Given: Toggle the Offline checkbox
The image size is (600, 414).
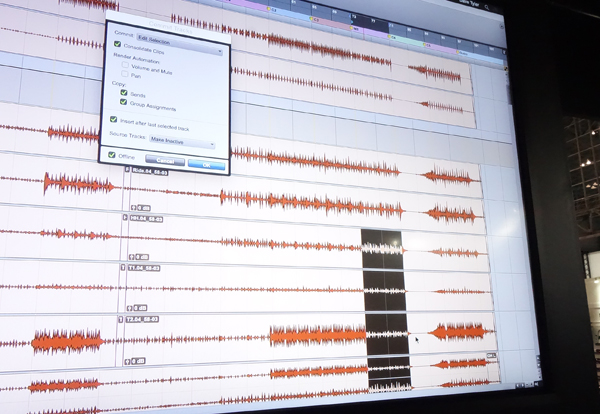Looking at the screenshot, I should 112,155.
